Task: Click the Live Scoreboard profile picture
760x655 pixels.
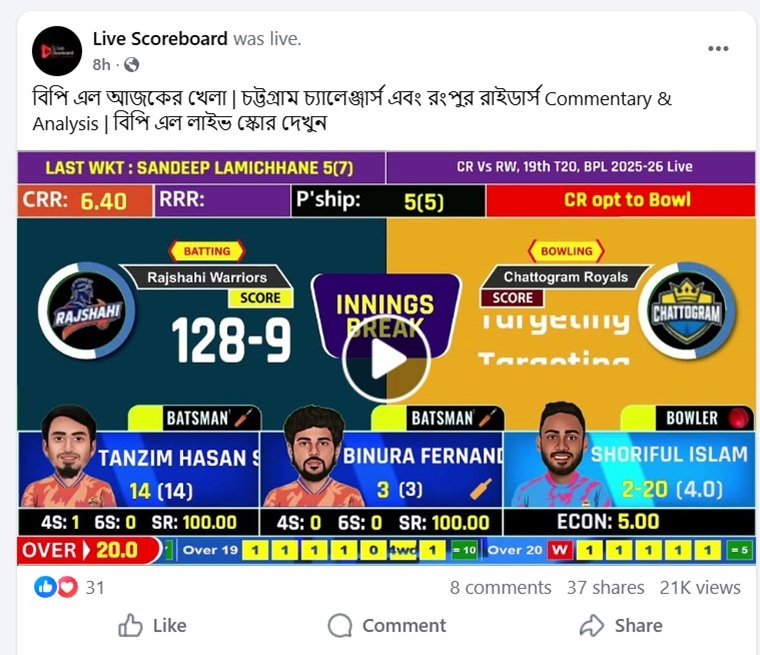Action: [57, 51]
